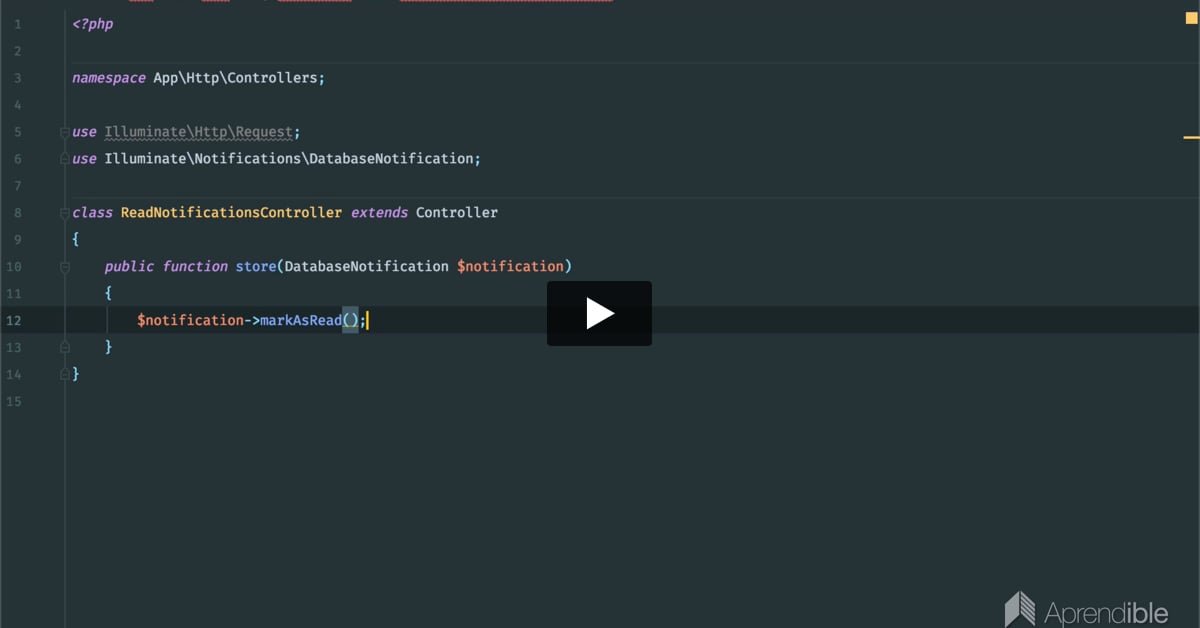The width and height of the screenshot is (1200, 628).
Task: Click the yellow warning indicator in top-right corner
Action: coord(1190,20)
